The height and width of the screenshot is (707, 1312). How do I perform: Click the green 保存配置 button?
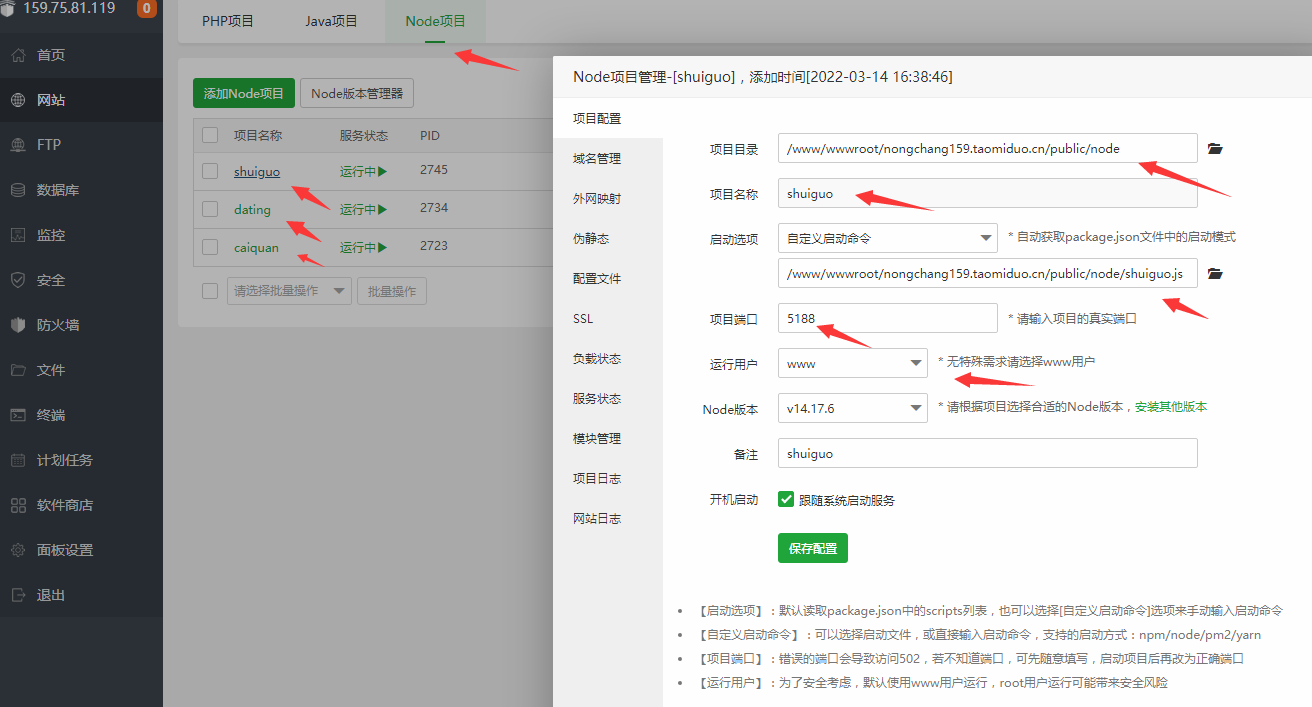[812, 549]
